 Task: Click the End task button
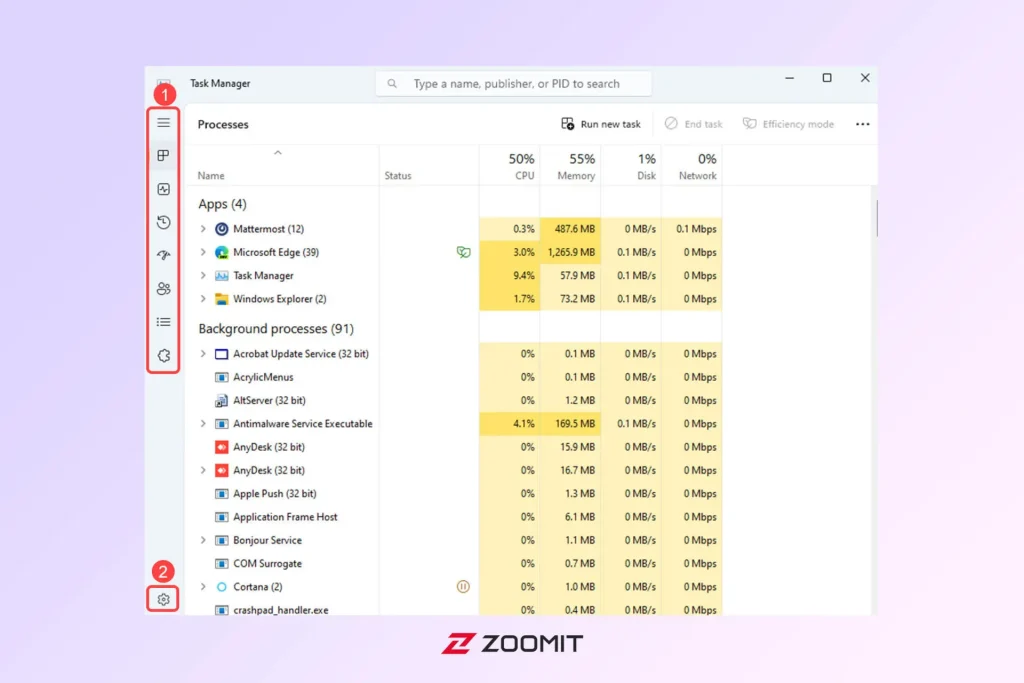pyautogui.click(x=694, y=124)
